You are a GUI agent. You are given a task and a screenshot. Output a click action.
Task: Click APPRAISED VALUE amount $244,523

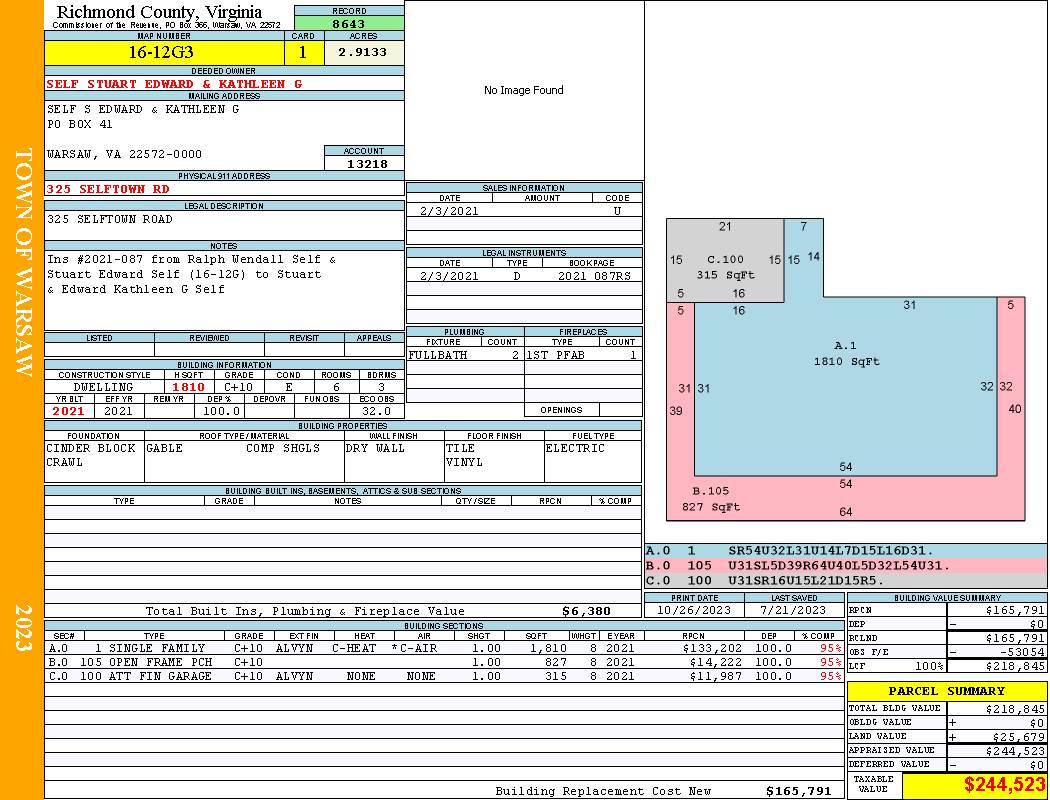click(x=1015, y=751)
